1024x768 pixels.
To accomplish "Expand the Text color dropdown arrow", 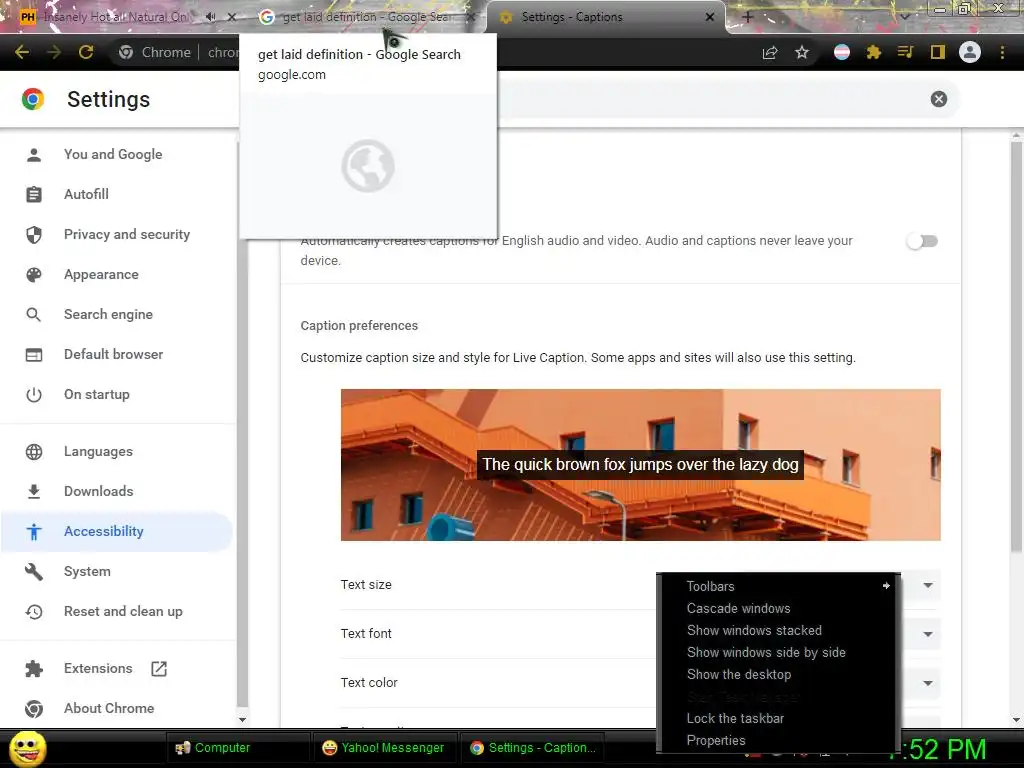I will [928, 683].
